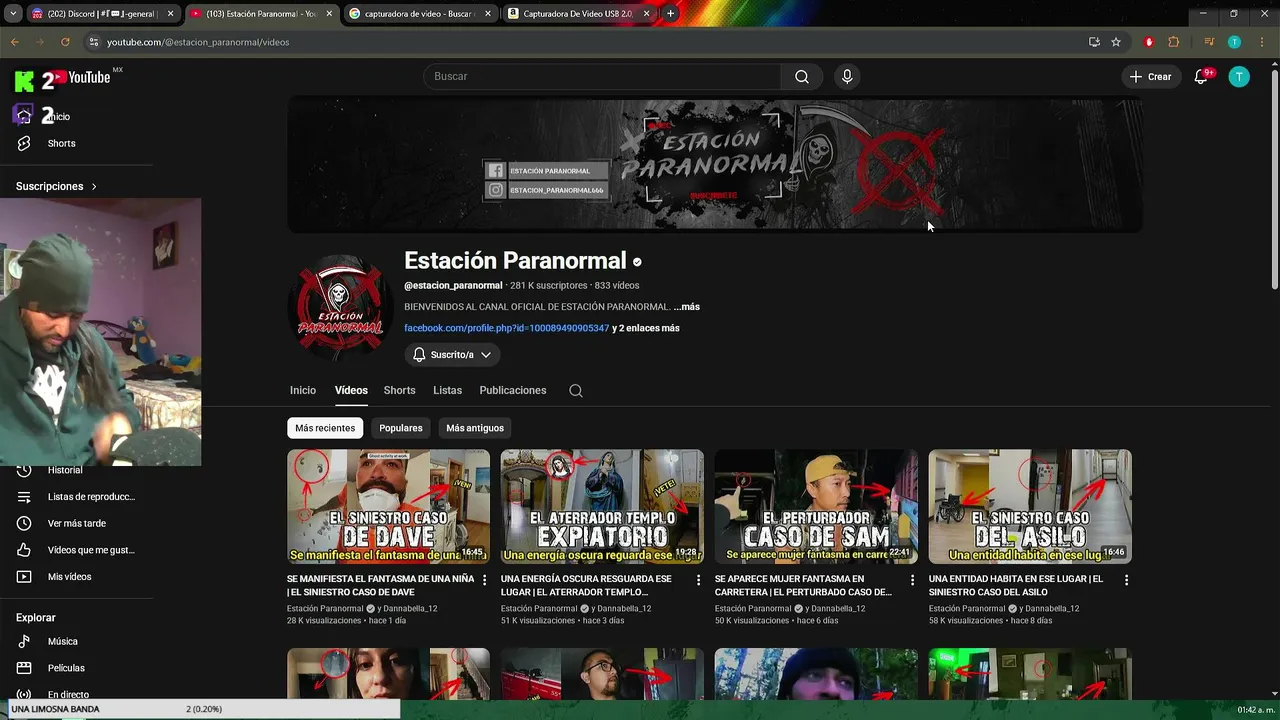Click the channel banner image

point(715,165)
